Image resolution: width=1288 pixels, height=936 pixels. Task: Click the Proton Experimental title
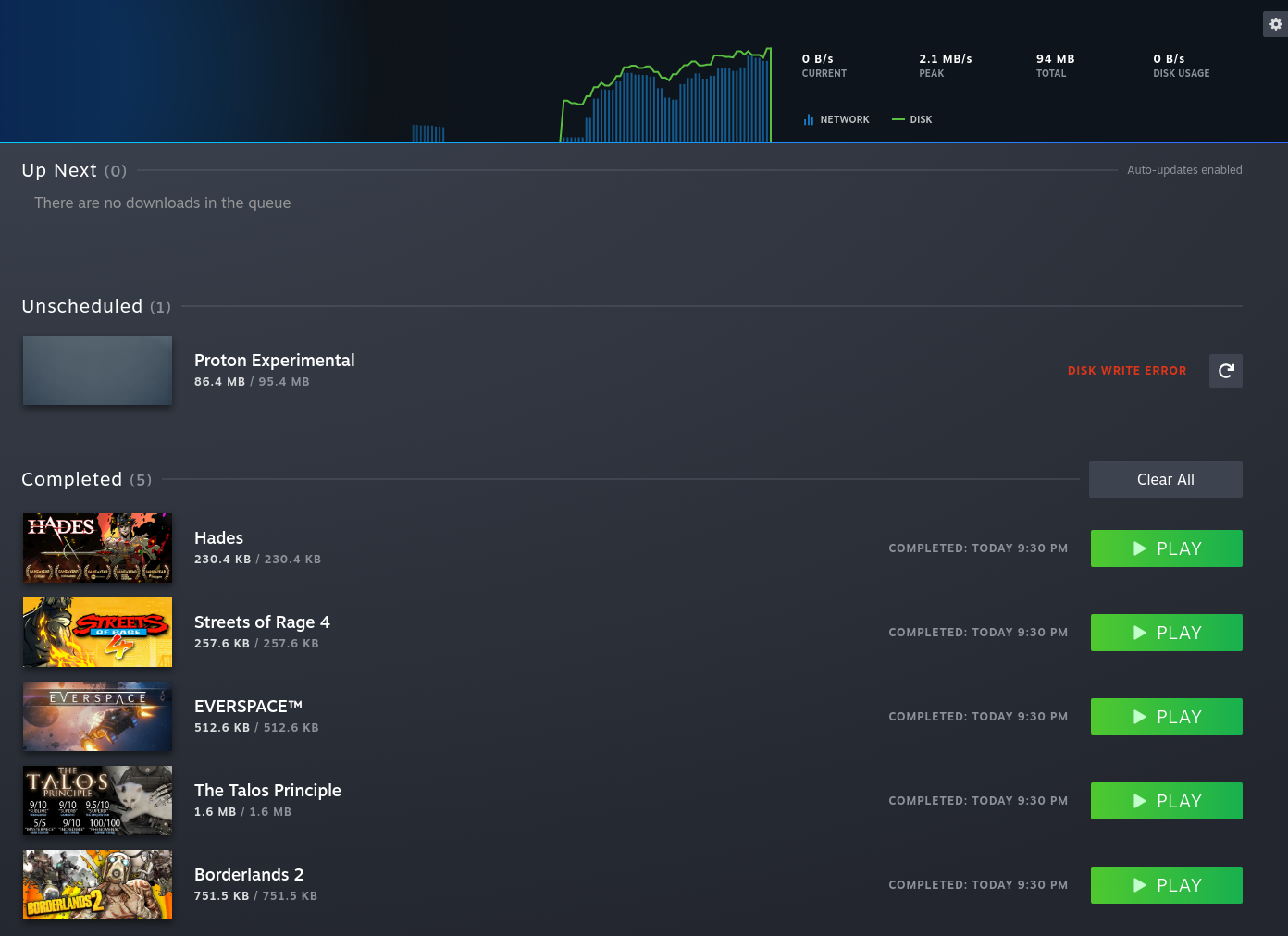(275, 361)
